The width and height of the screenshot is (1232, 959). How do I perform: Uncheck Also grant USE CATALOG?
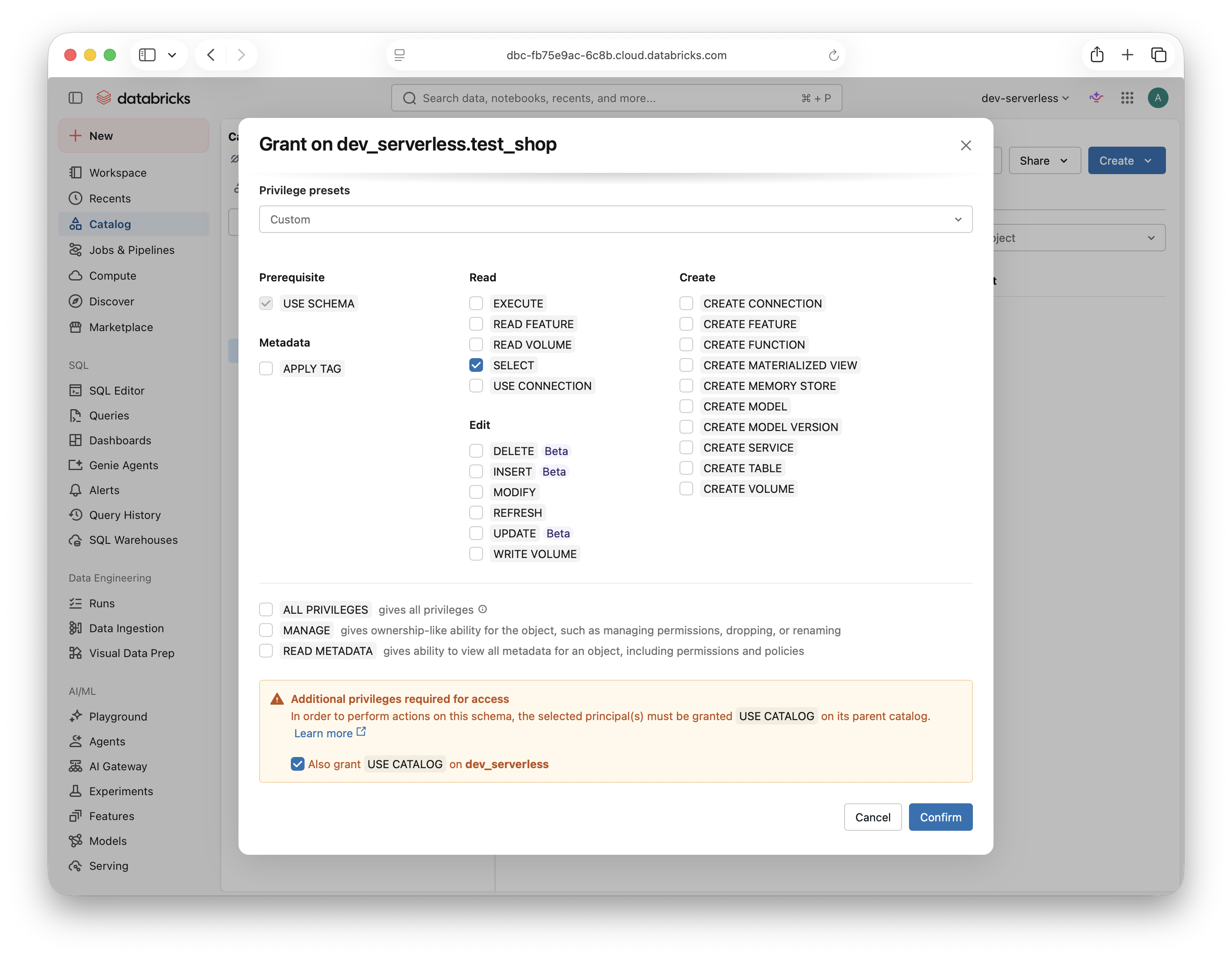(x=297, y=764)
